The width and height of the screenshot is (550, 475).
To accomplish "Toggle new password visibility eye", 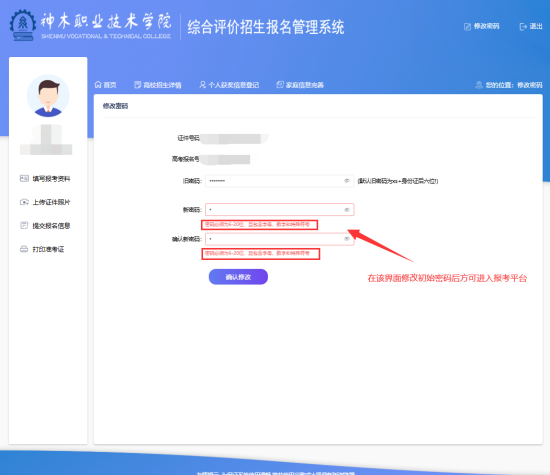I will pyautogui.click(x=347, y=210).
